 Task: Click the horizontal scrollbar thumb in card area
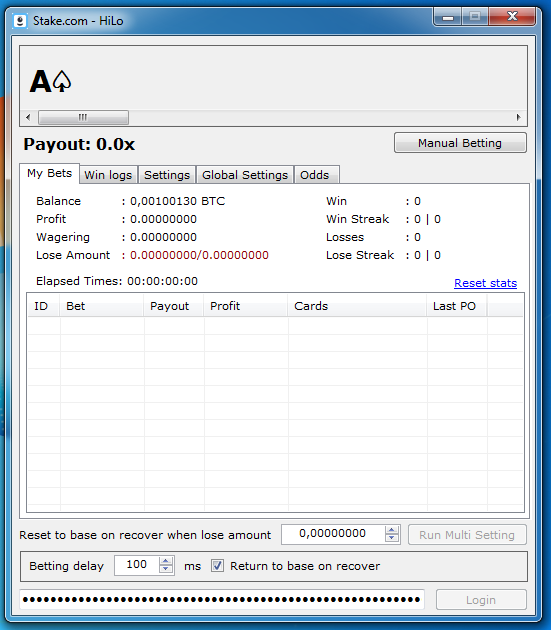[83, 117]
